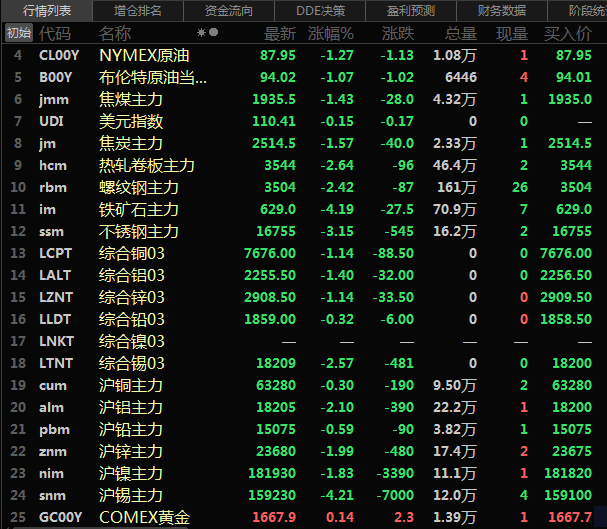607x529 pixels.
Task: Switch to the 增仓排名 tab
Action: (137, 11)
